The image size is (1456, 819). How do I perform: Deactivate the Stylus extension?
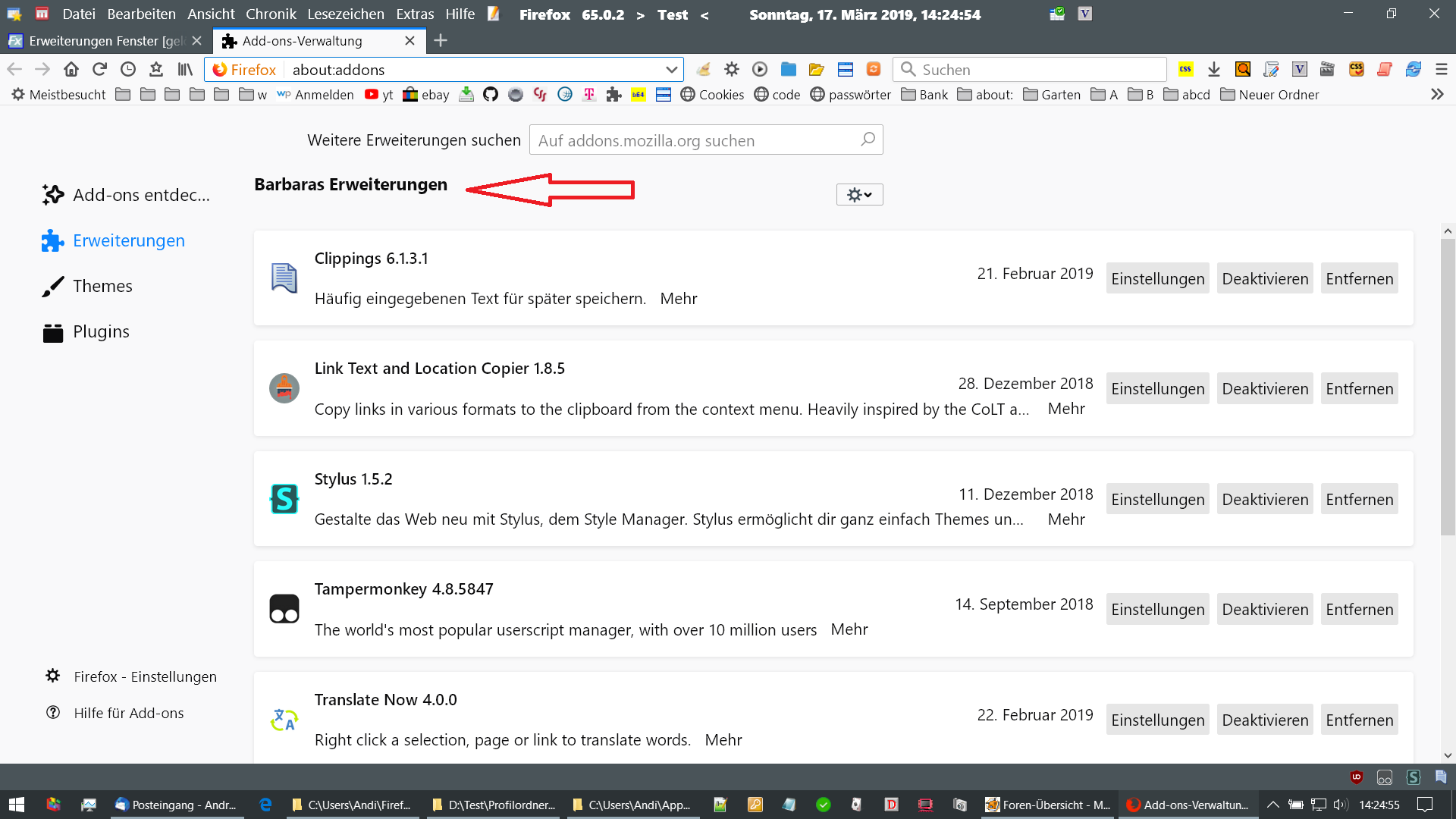(x=1264, y=499)
